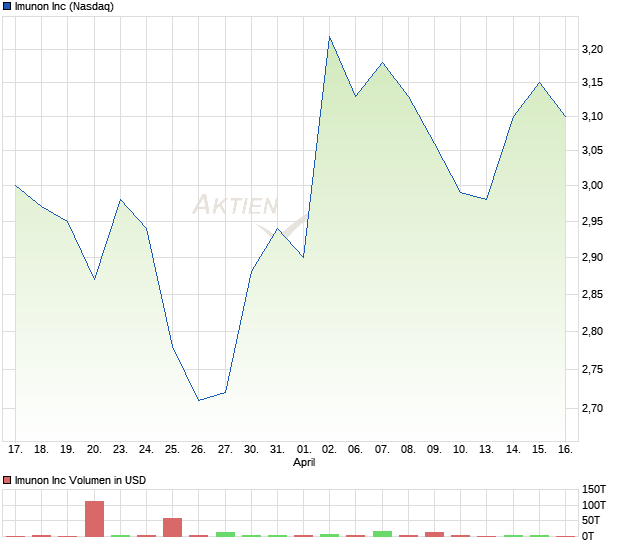Click the red volume bar on the 25th
Screen dimensions: 620x546
[x=172, y=527]
